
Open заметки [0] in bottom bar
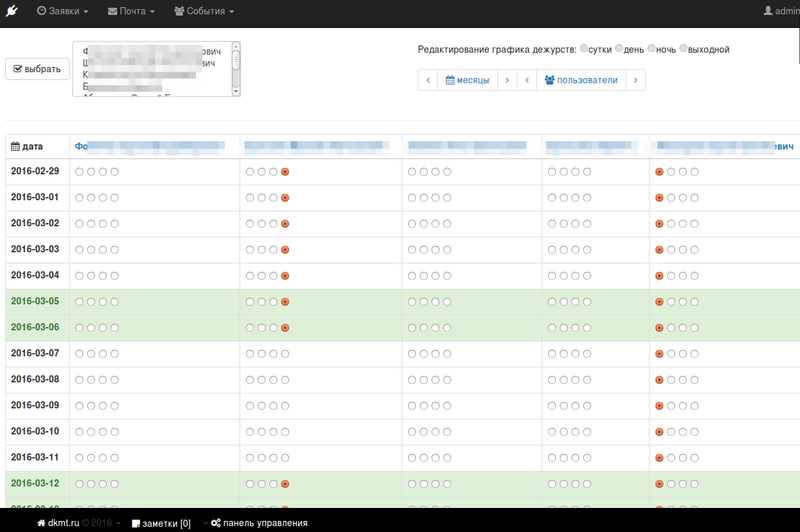(161, 523)
